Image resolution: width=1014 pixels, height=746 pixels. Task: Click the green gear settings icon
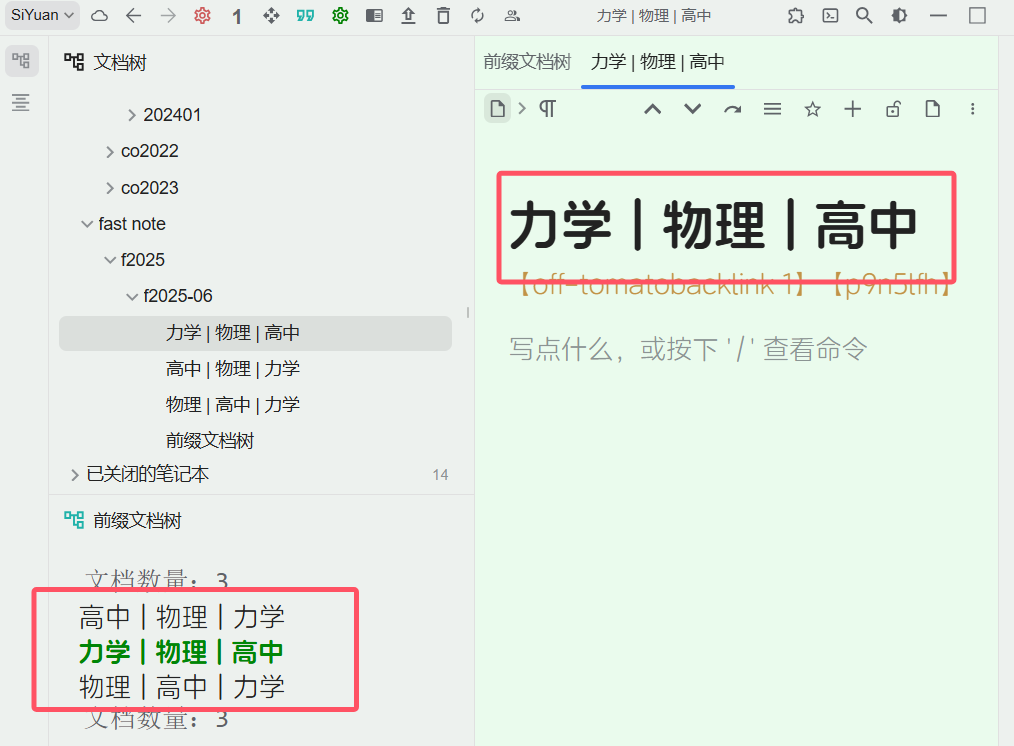pos(340,16)
